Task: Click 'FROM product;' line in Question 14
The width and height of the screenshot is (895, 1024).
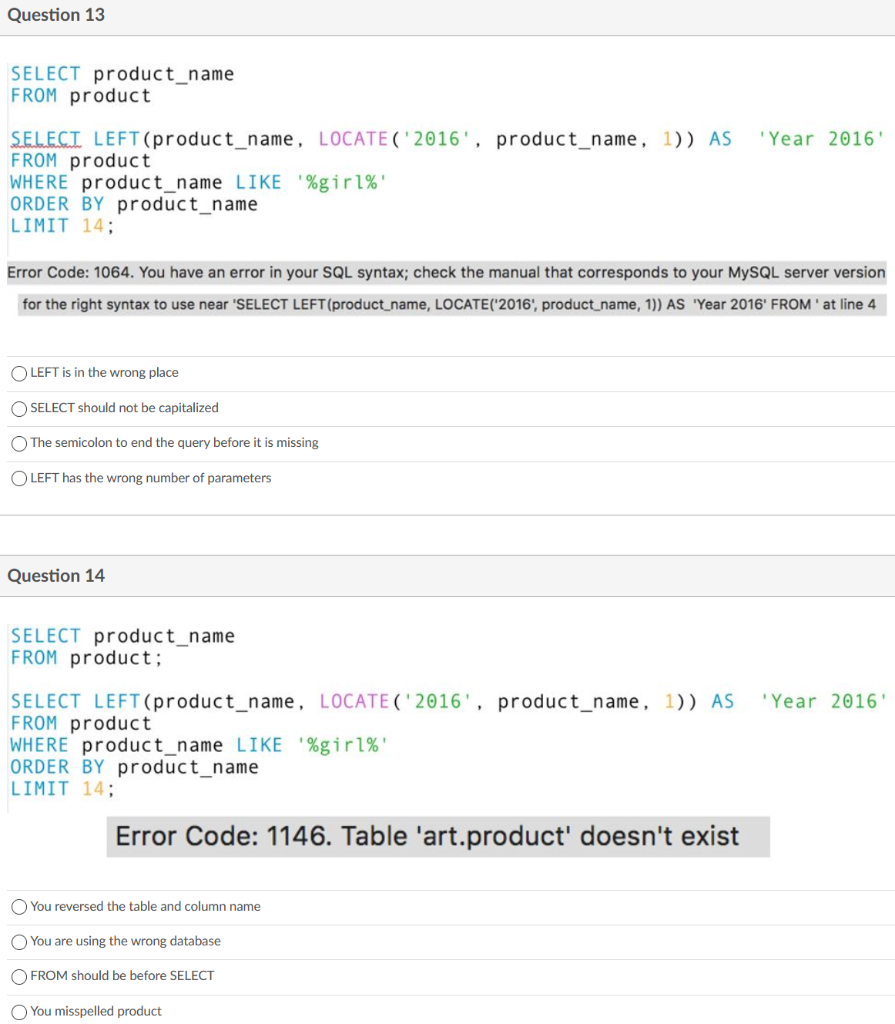Action: tap(86, 658)
